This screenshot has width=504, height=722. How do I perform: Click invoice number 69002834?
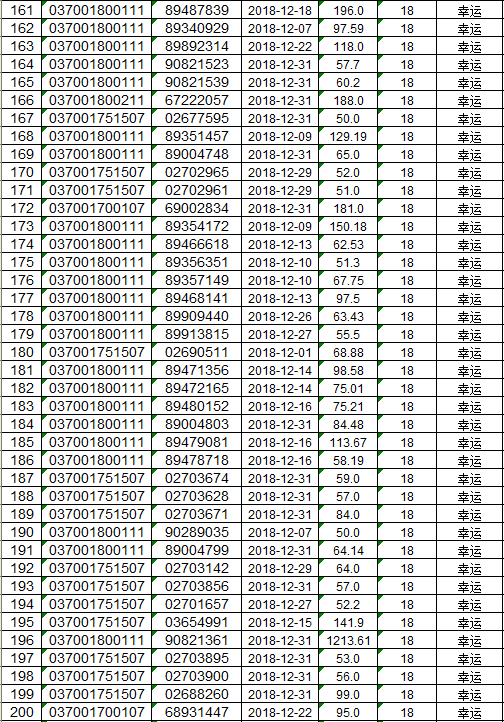(197, 208)
